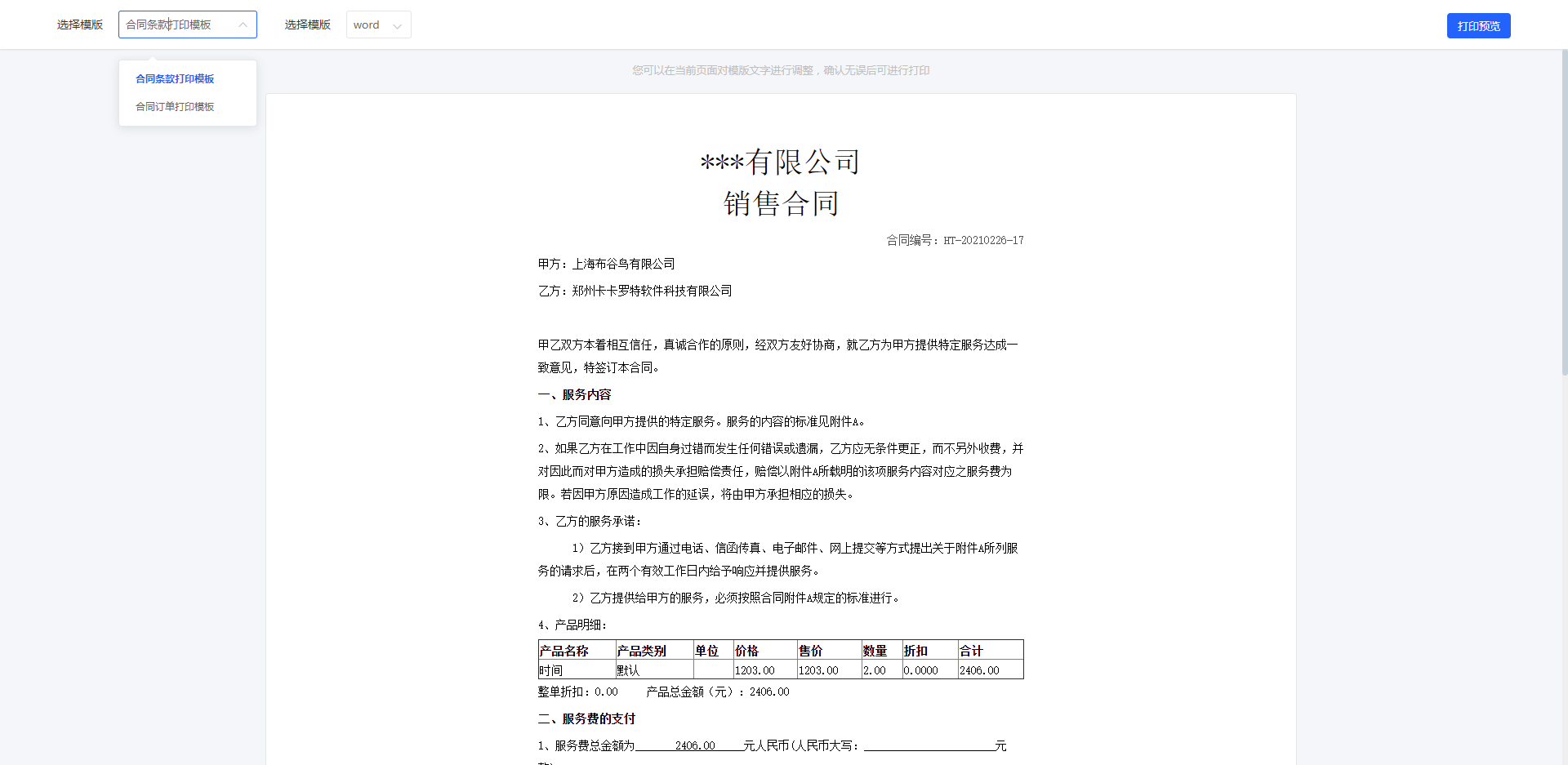Viewport: 1568px width, 765px height.
Task: Click the 销售合同 heading text
Action: click(x=781, y=203)
